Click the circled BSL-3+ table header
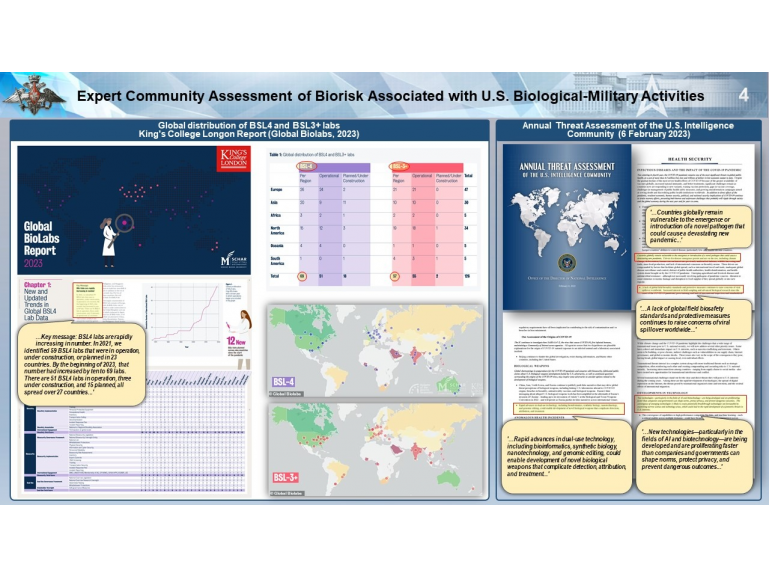The height and width of the screenshot is (576, 769). click(x=399, y=166)
